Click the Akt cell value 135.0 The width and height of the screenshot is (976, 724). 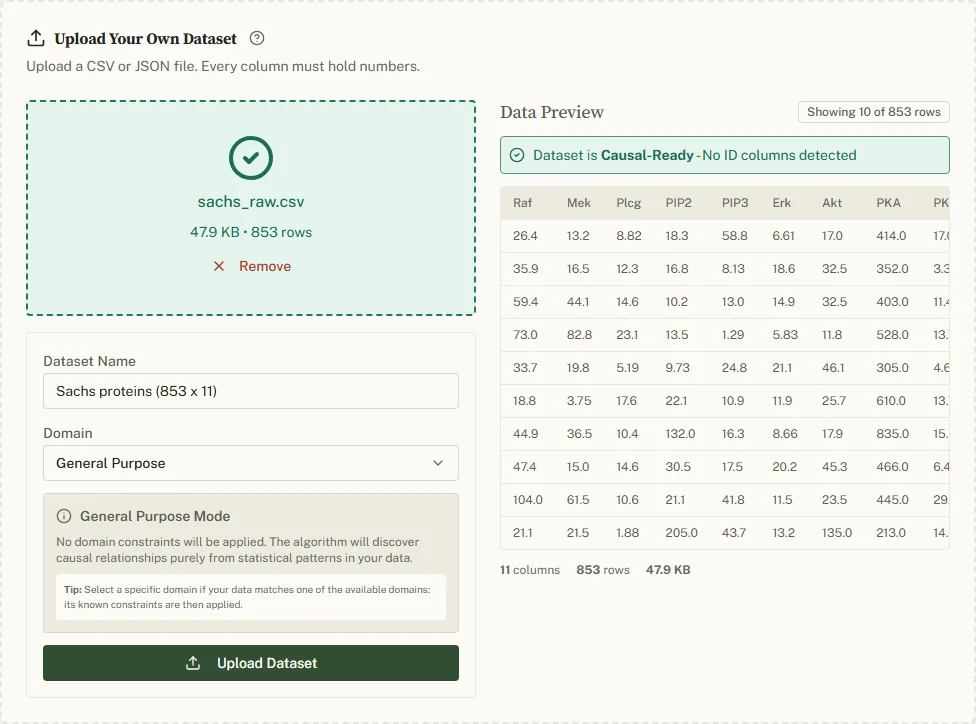click(x=837, y=533)
